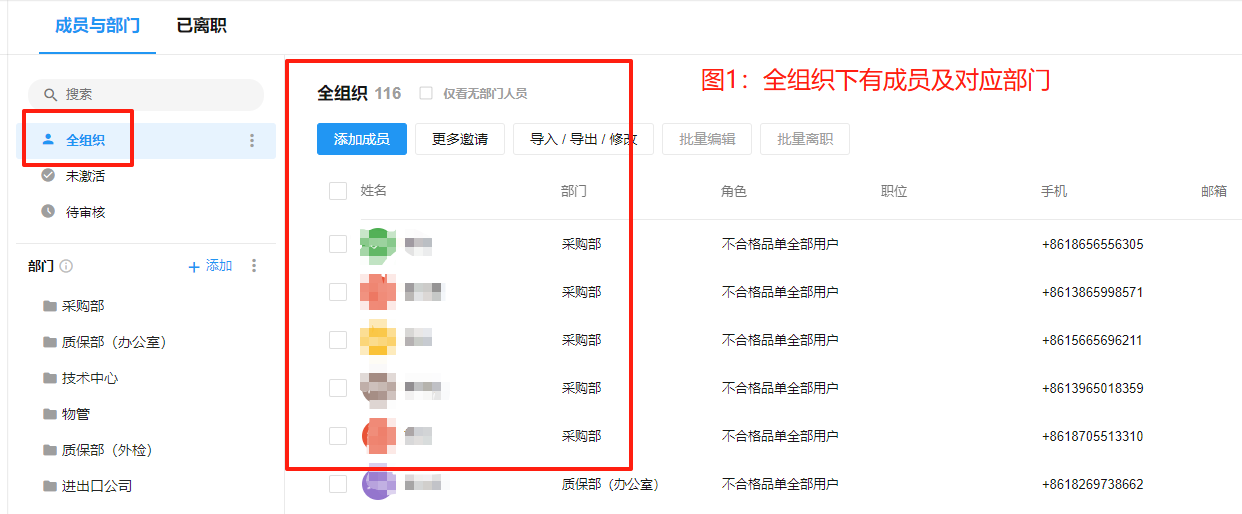Select 质保部（外检） in department tree

pyautogui.click(x=107, y=450)
